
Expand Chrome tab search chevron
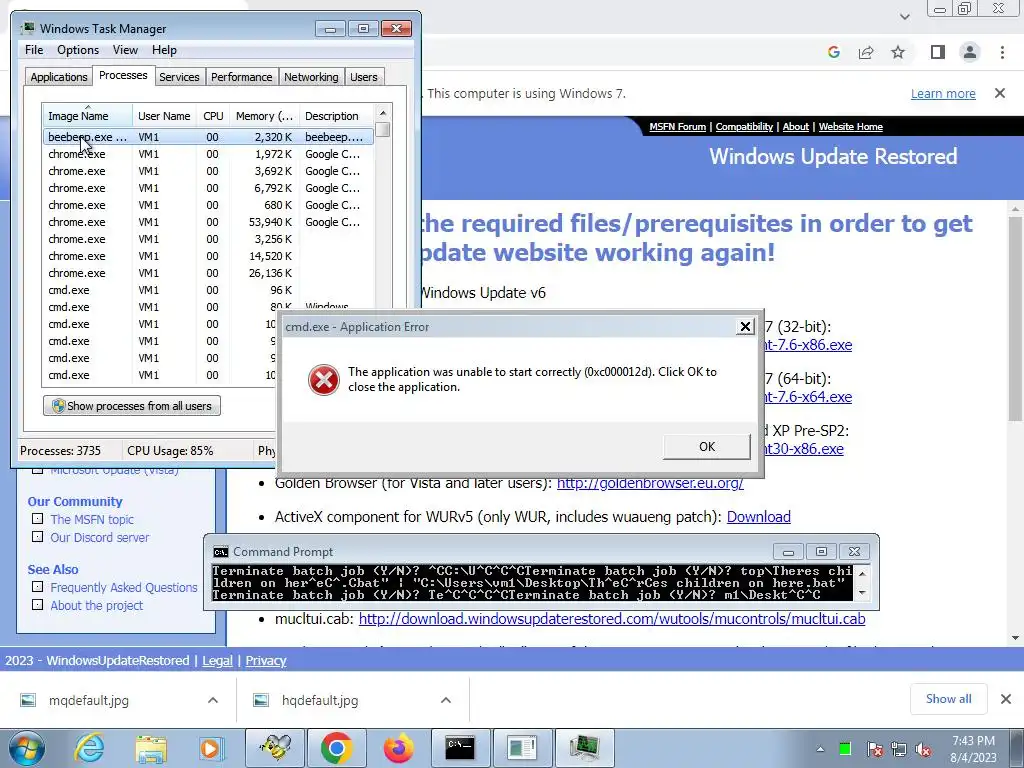click(x=904, y=16)
